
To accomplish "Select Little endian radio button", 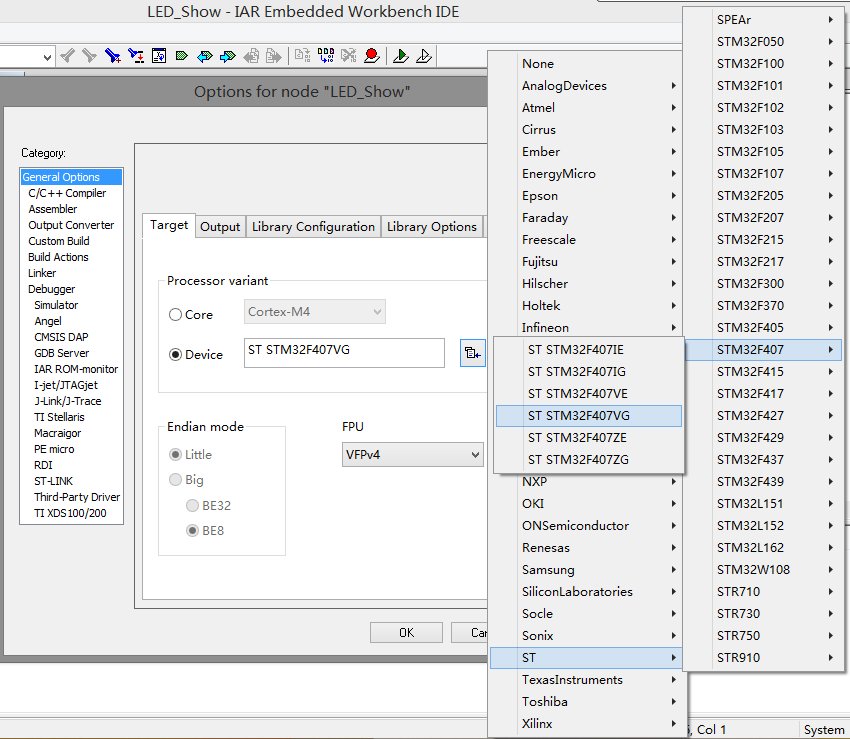I will coord(175,454).
